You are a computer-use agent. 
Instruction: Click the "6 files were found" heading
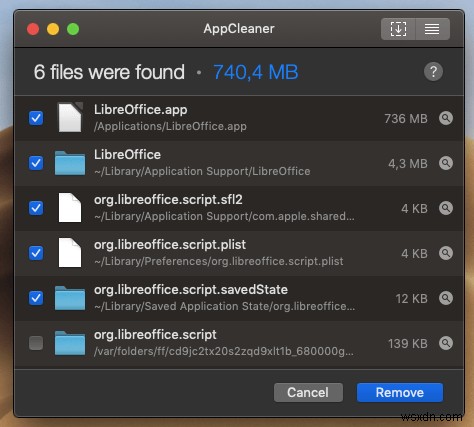(x=109, y=72)
